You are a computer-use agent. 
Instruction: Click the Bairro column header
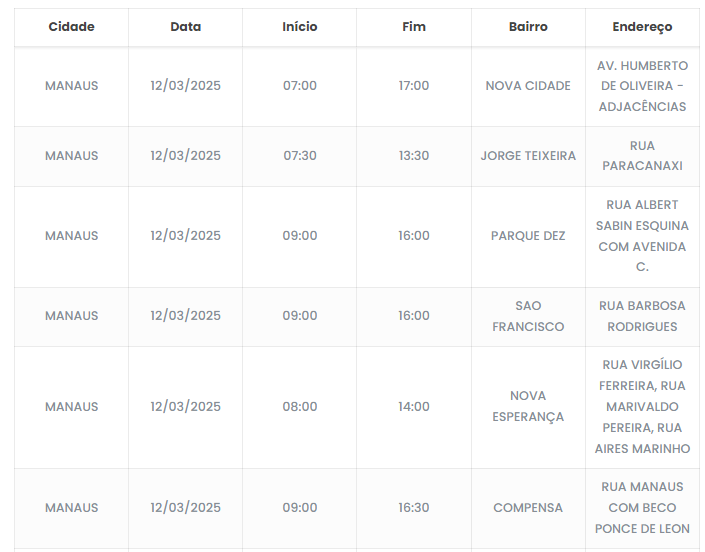tap(528, 27)
